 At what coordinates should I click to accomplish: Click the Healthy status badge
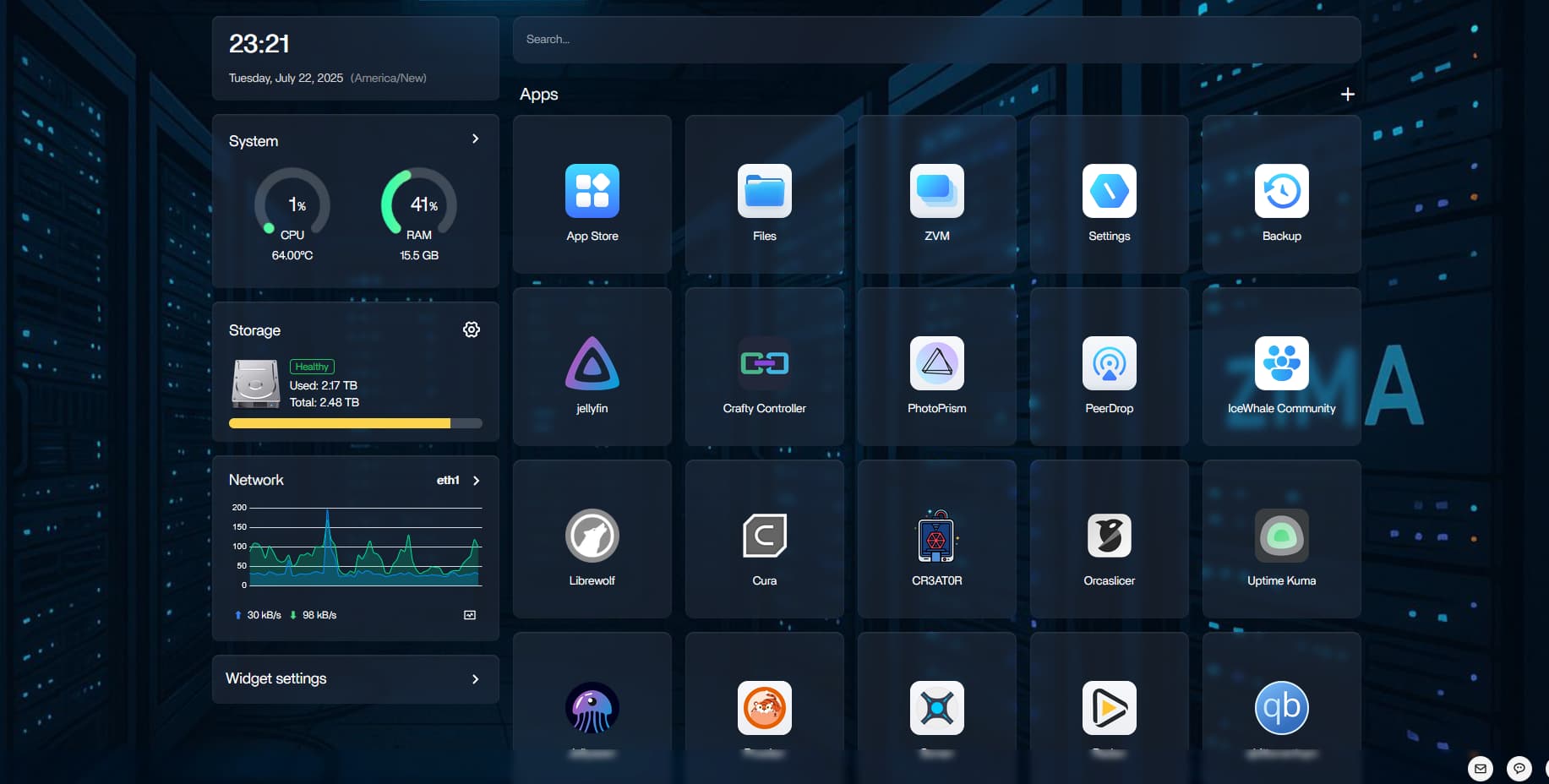(312, 367)
